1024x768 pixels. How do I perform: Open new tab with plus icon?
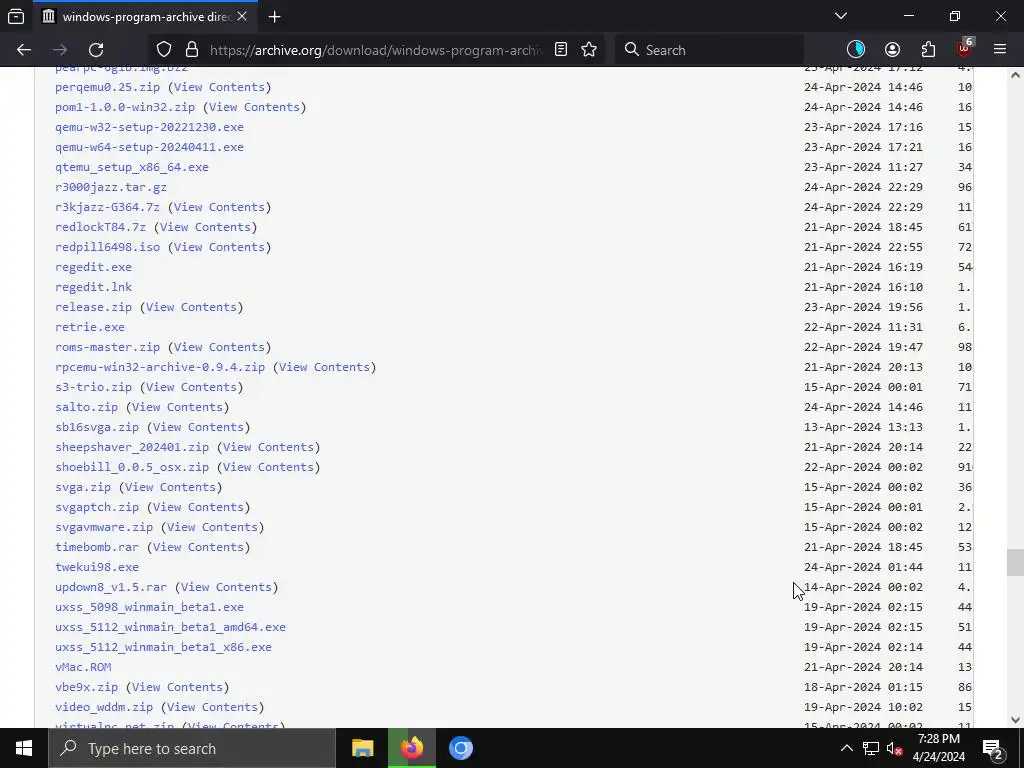275,16
